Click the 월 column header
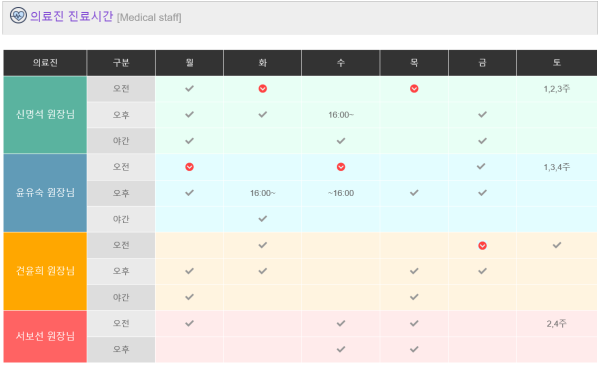Screen dimensions: 600x366 (189, 63)
